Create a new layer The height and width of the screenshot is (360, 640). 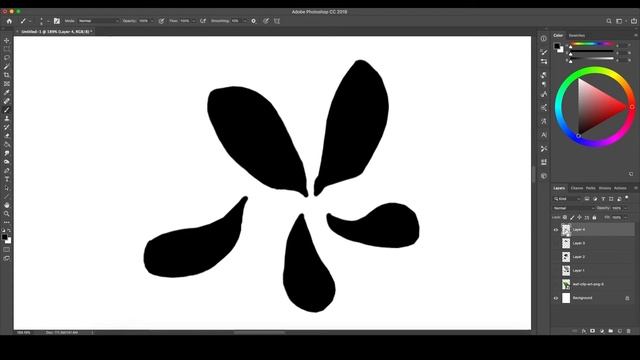(x=620, y=331)
